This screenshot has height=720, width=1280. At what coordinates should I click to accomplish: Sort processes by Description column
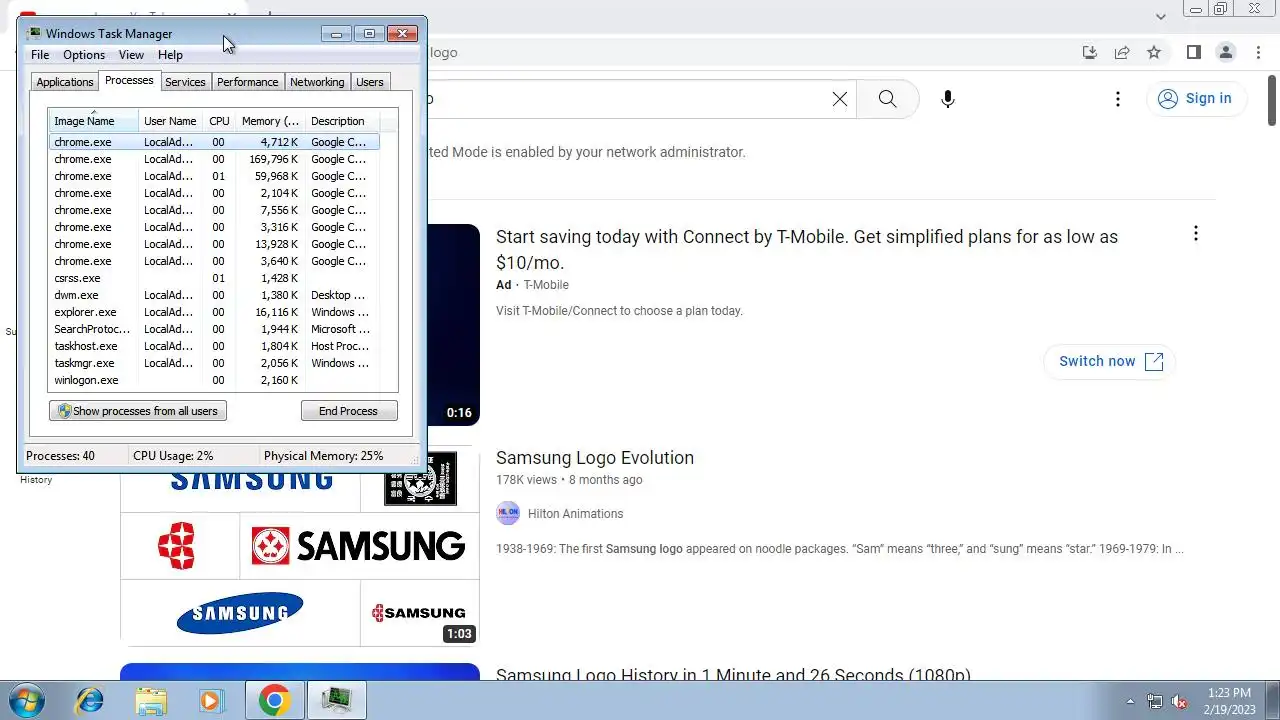click(x=341, y=121)
